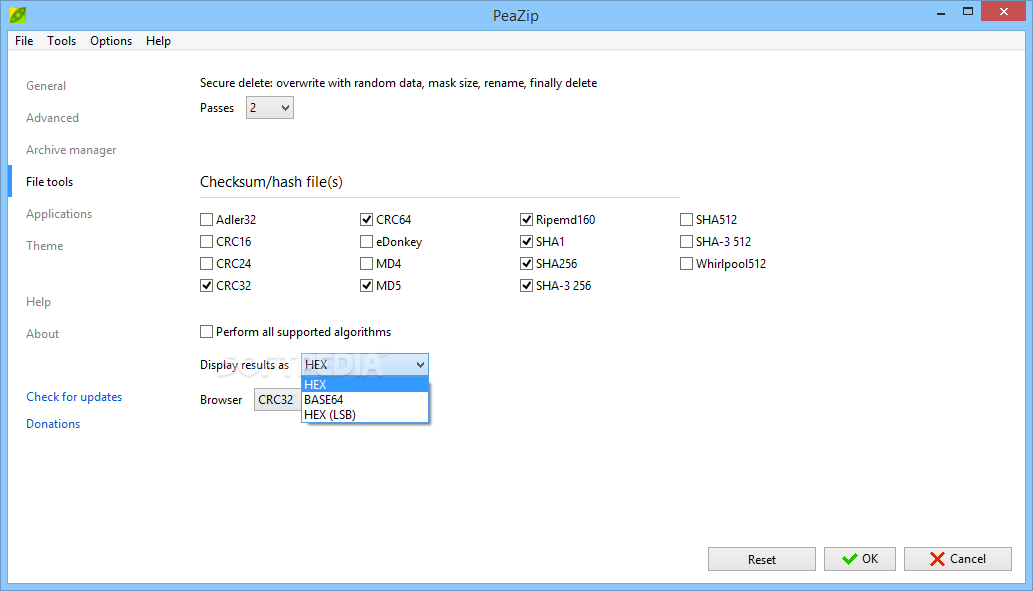
Task: Go to the Applications section
Action: point(59,214)
